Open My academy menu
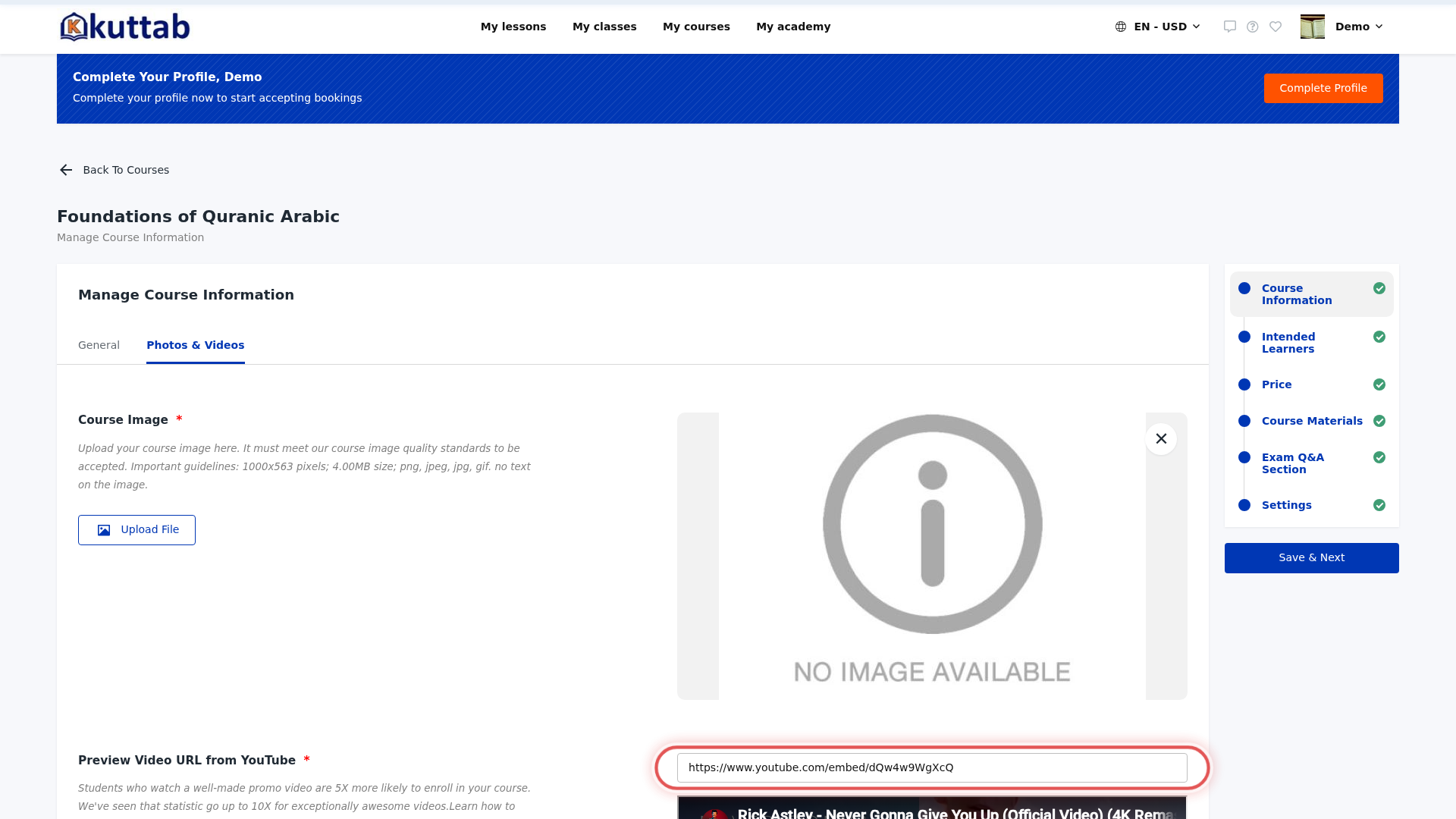This screenshot has width=1456, height=819. pos(793,27)
